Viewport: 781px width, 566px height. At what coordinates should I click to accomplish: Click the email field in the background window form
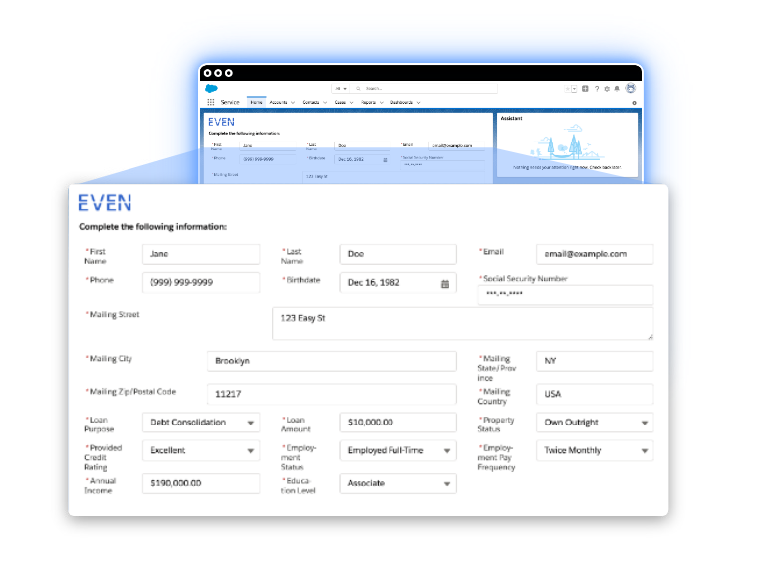(457, 145)
